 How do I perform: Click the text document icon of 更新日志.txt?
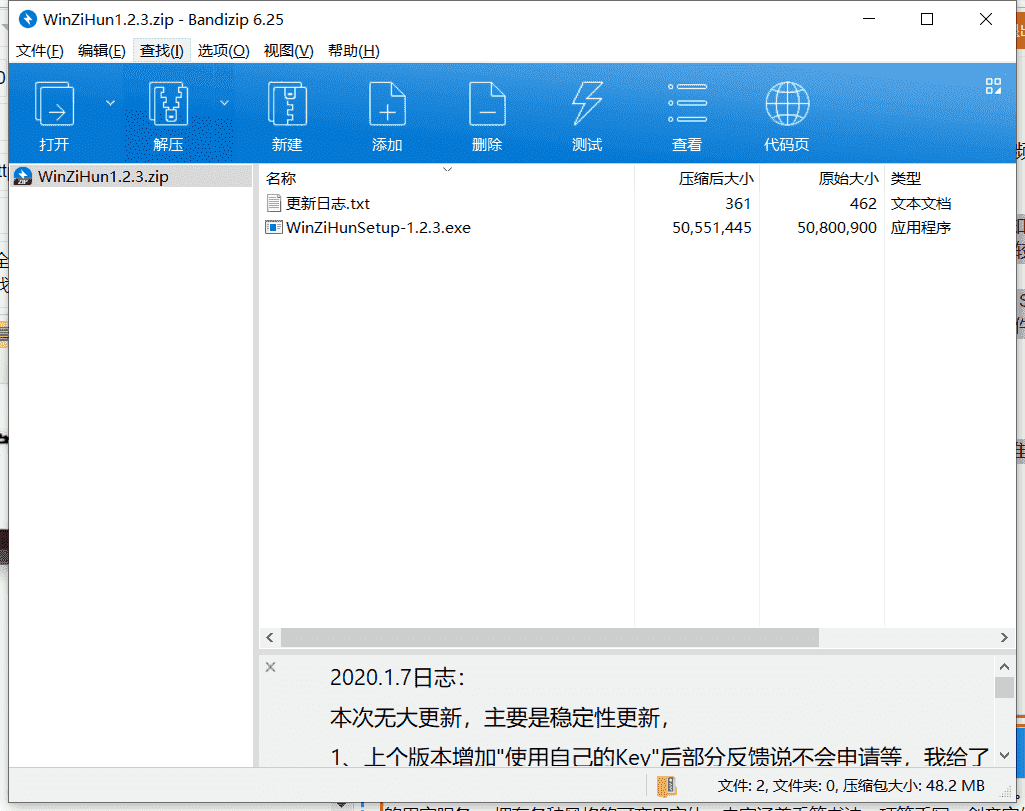pos(274,203)
